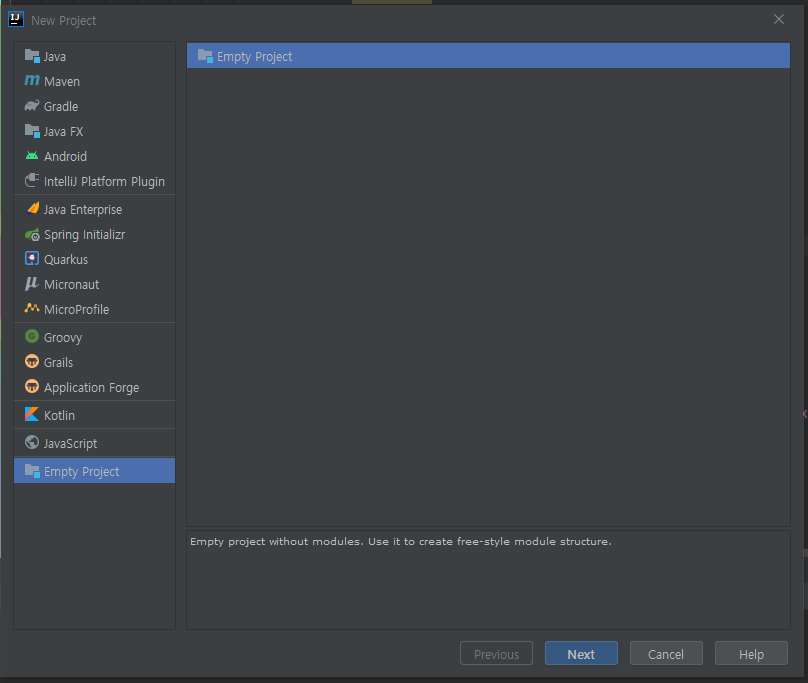Choose Spring Initializr generator
808x683 pixels.
tap(94, 235)
